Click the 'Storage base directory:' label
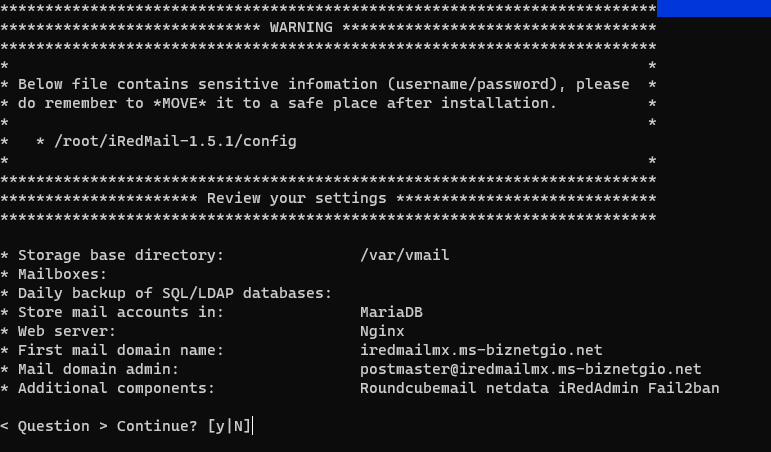 (121, 255)
